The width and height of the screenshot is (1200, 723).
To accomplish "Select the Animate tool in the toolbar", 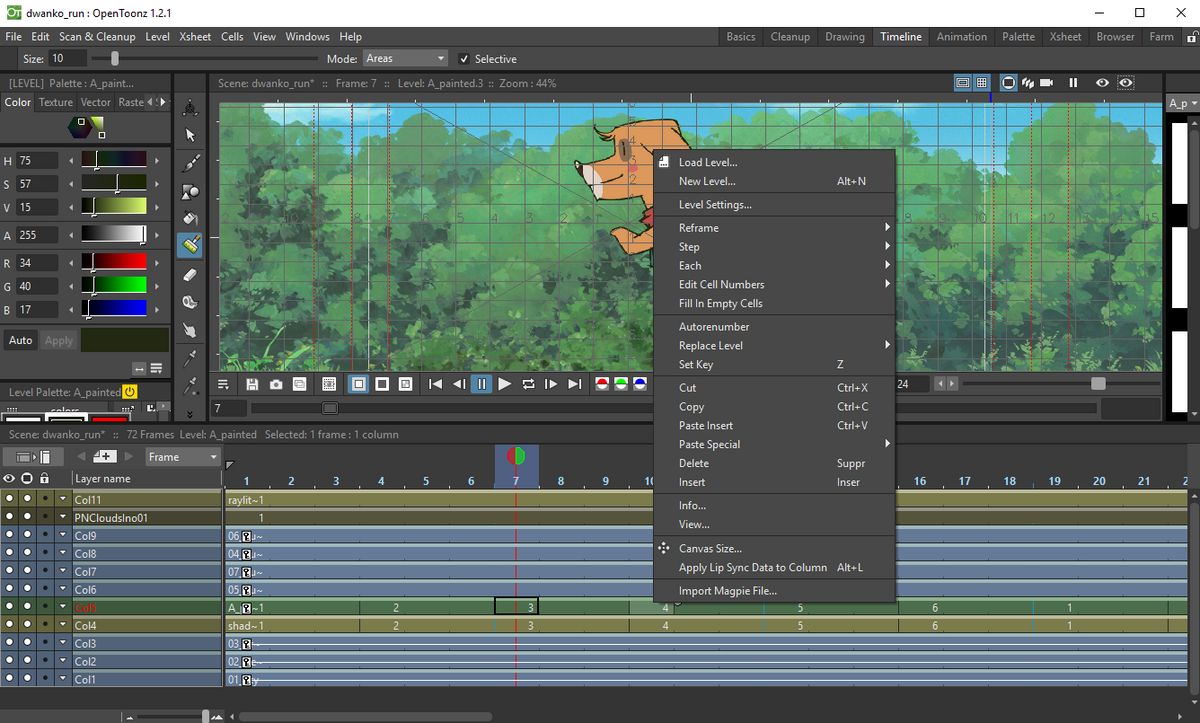I will click(190, 107).
